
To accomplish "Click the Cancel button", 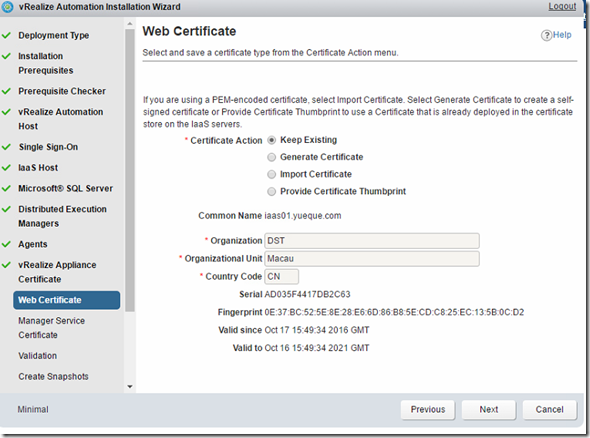I will 549,409.
